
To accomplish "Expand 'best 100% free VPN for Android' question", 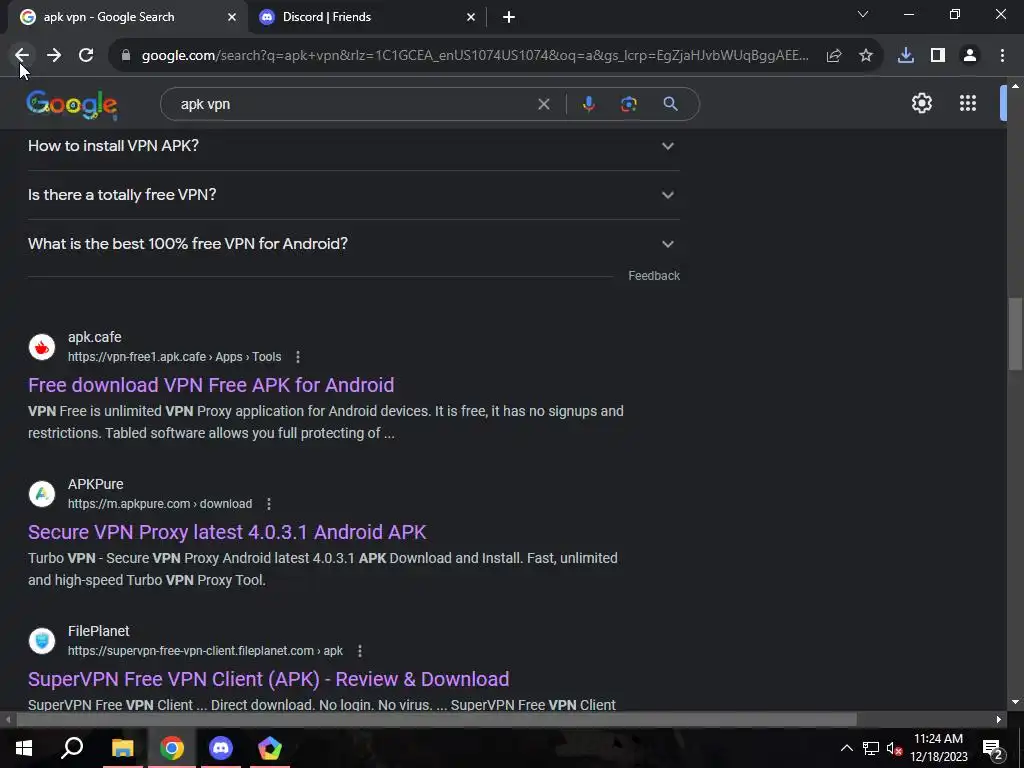I will 354,244.
